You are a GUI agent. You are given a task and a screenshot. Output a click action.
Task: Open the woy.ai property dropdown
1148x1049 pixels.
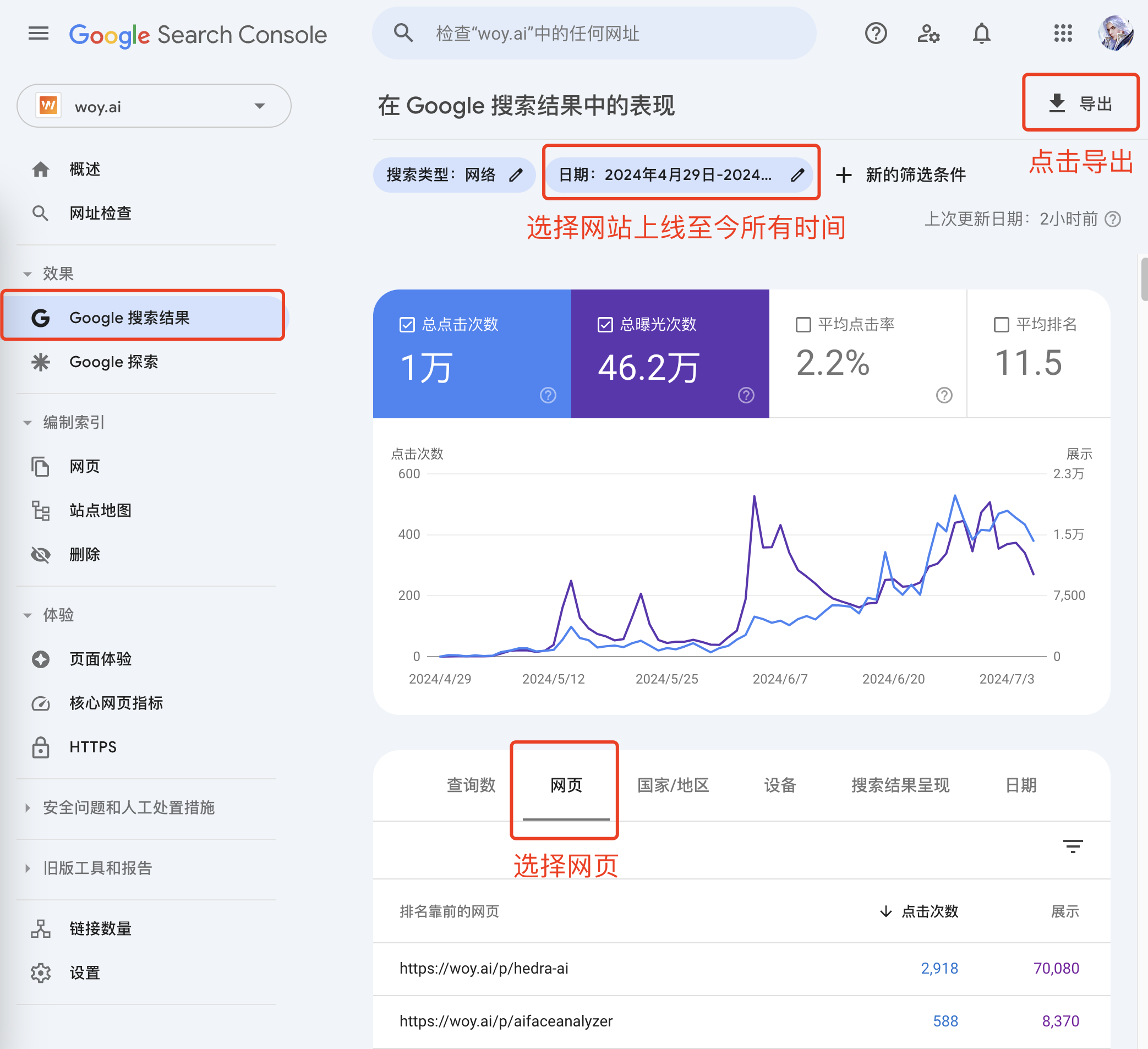[x=154, y=106]
